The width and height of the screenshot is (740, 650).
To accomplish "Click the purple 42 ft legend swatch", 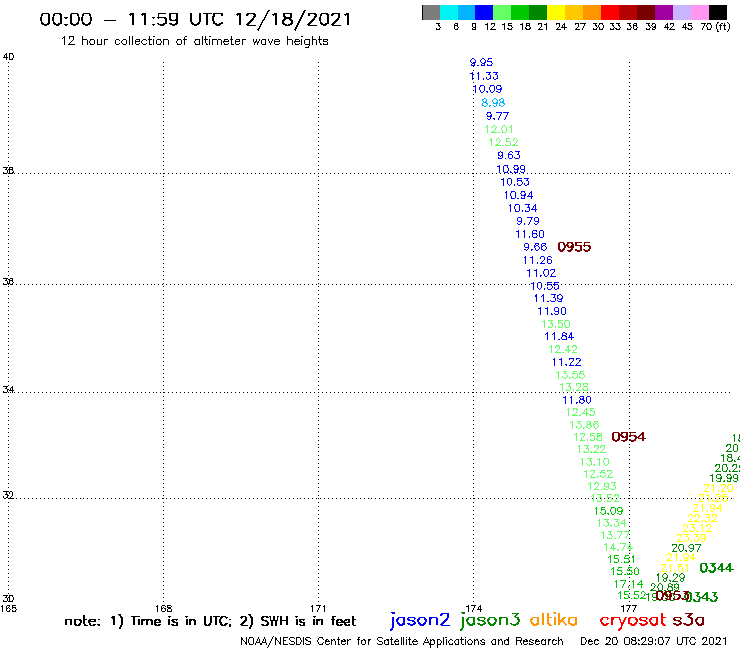I will click(663, 12).
